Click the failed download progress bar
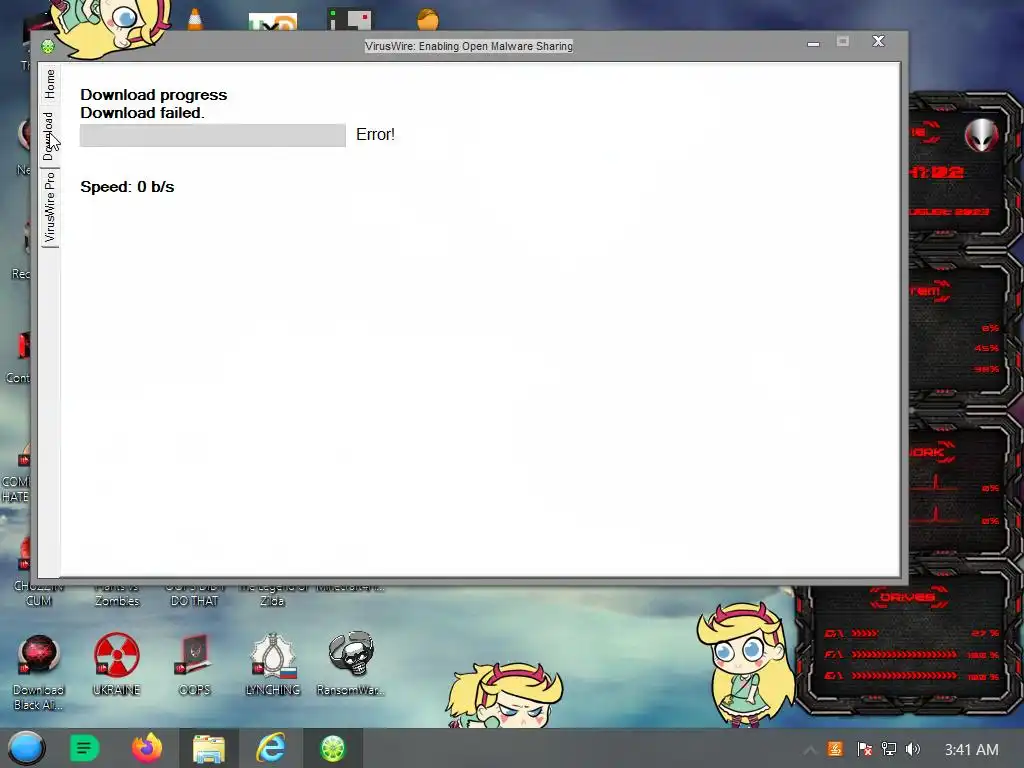Image resolution: width=1024 pixels, height=768 pixels. point(213,135)
